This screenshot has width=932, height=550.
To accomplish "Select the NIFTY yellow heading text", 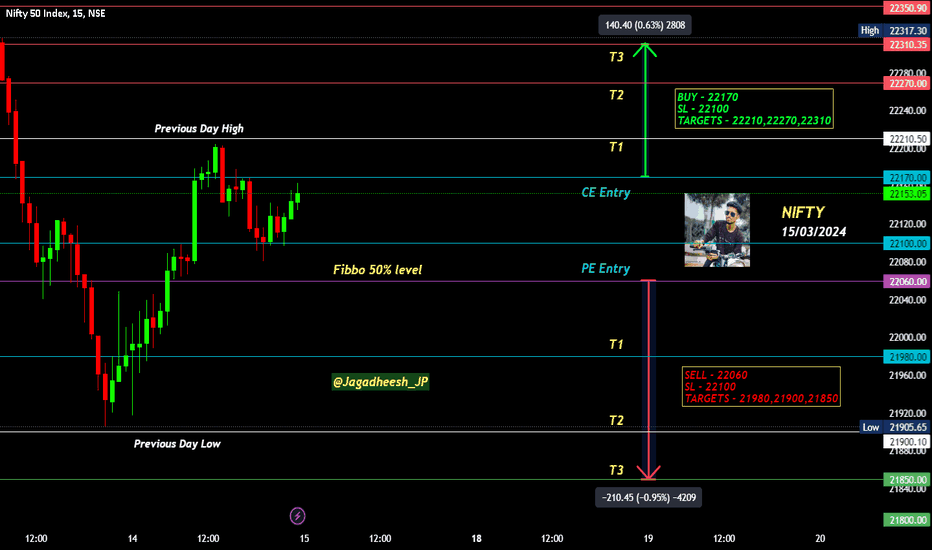I will coord(803,212).
